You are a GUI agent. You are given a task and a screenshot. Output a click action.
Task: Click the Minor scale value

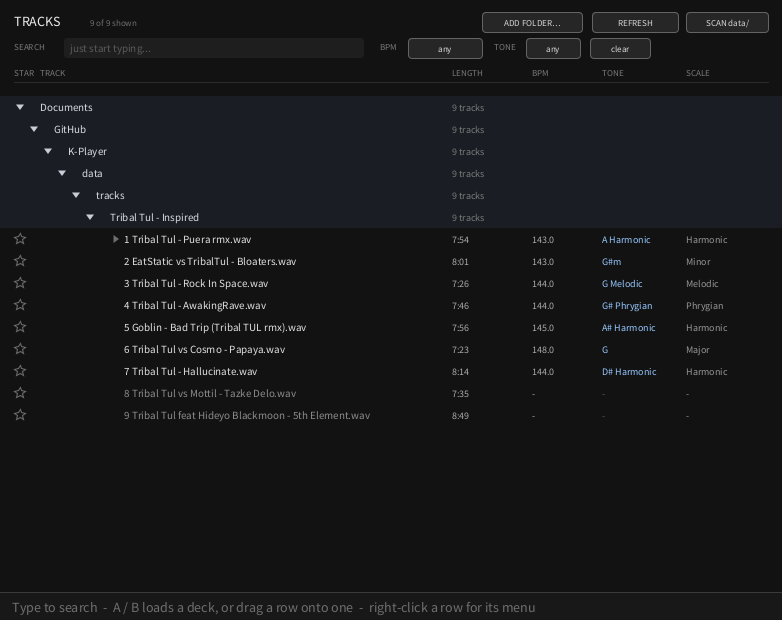[698, 261]
